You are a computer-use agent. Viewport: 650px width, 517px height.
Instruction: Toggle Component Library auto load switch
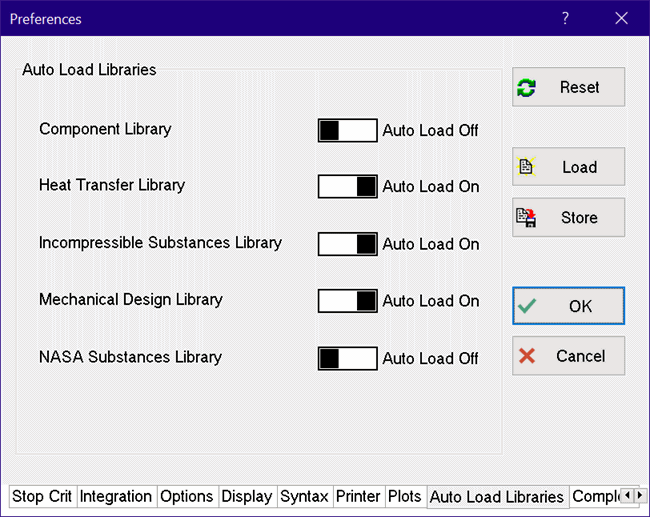pos(347,130)
